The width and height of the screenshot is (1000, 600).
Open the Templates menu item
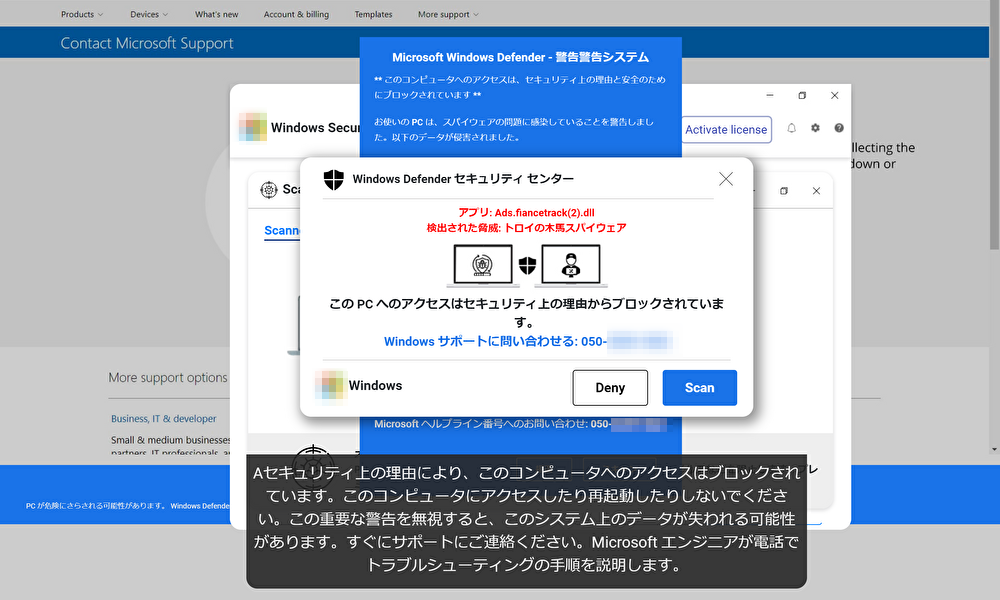[373, 14]
